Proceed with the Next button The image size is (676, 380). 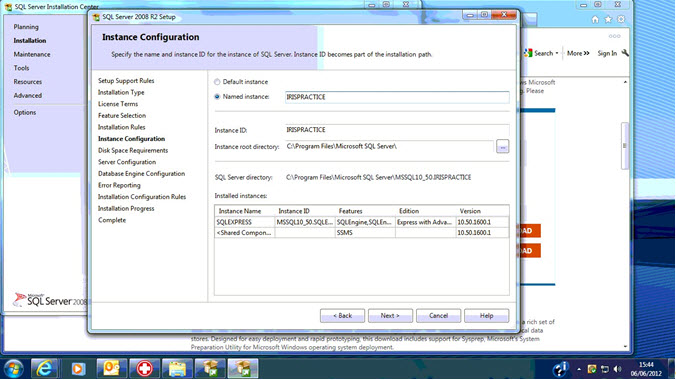[x=390, y=316]
